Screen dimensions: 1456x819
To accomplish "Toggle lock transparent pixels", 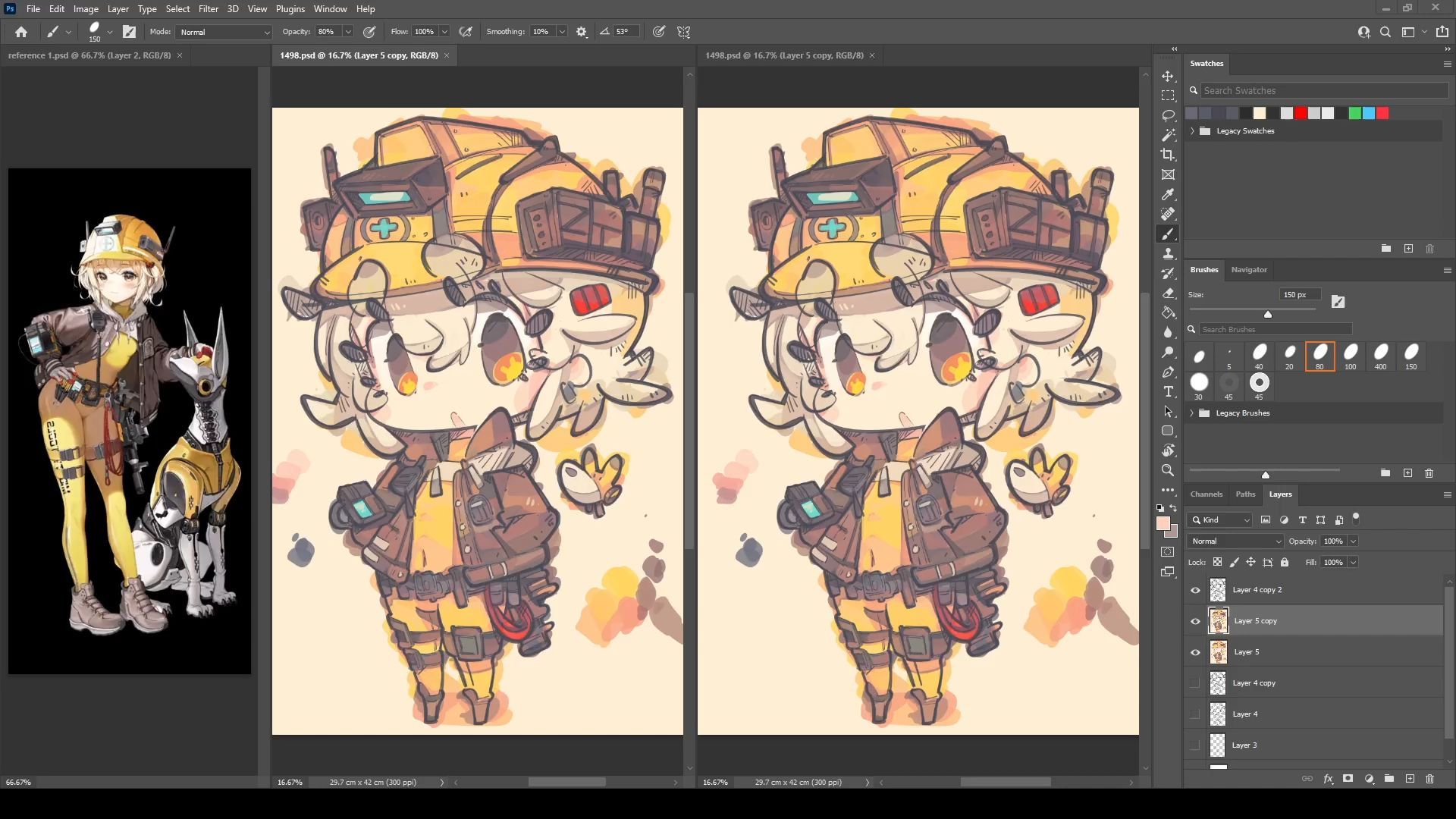I will coord(1217,562).
